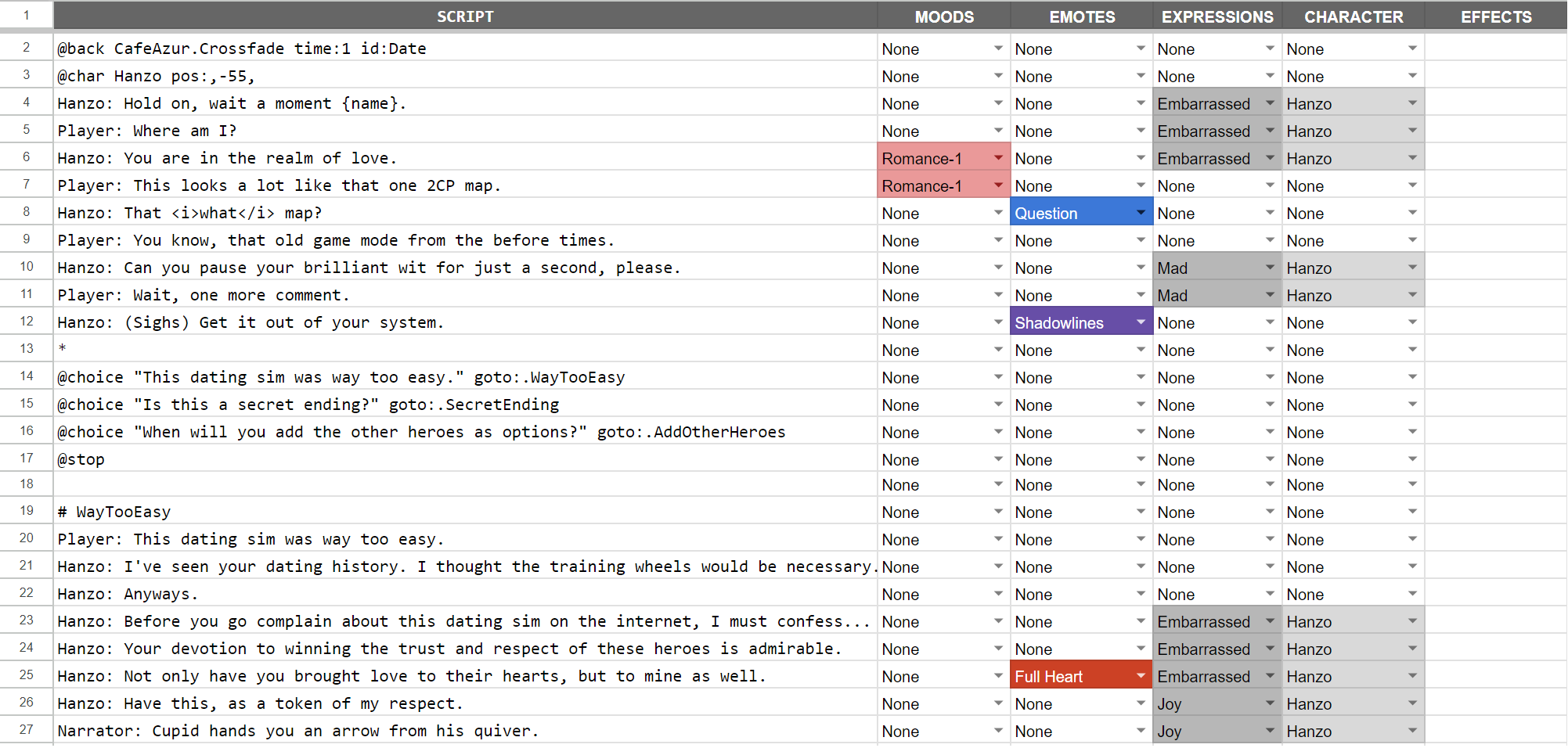Select the EMOTES column header

[x=1082, y=16]
